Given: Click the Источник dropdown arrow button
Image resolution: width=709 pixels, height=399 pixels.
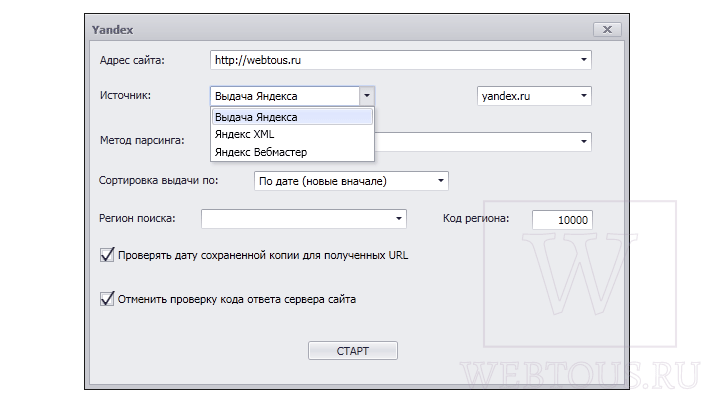Looking at the screenshot, I should pyautogui.click(x=367, y=96).
